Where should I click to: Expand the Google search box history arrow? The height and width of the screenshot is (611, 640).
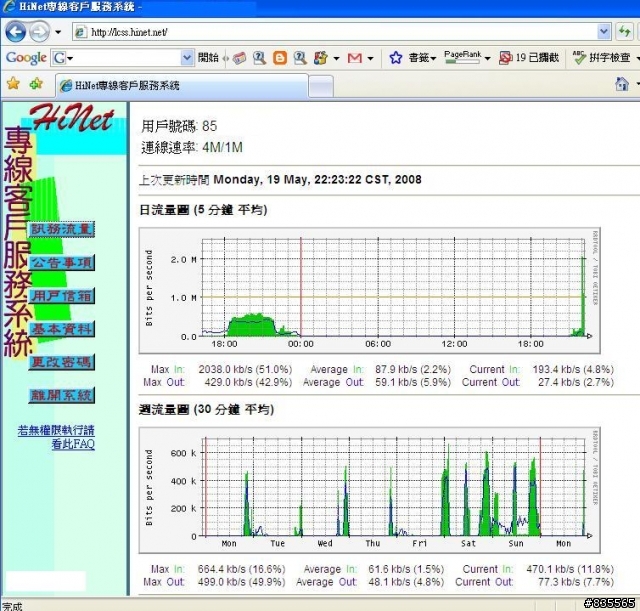tap(187, 58)
